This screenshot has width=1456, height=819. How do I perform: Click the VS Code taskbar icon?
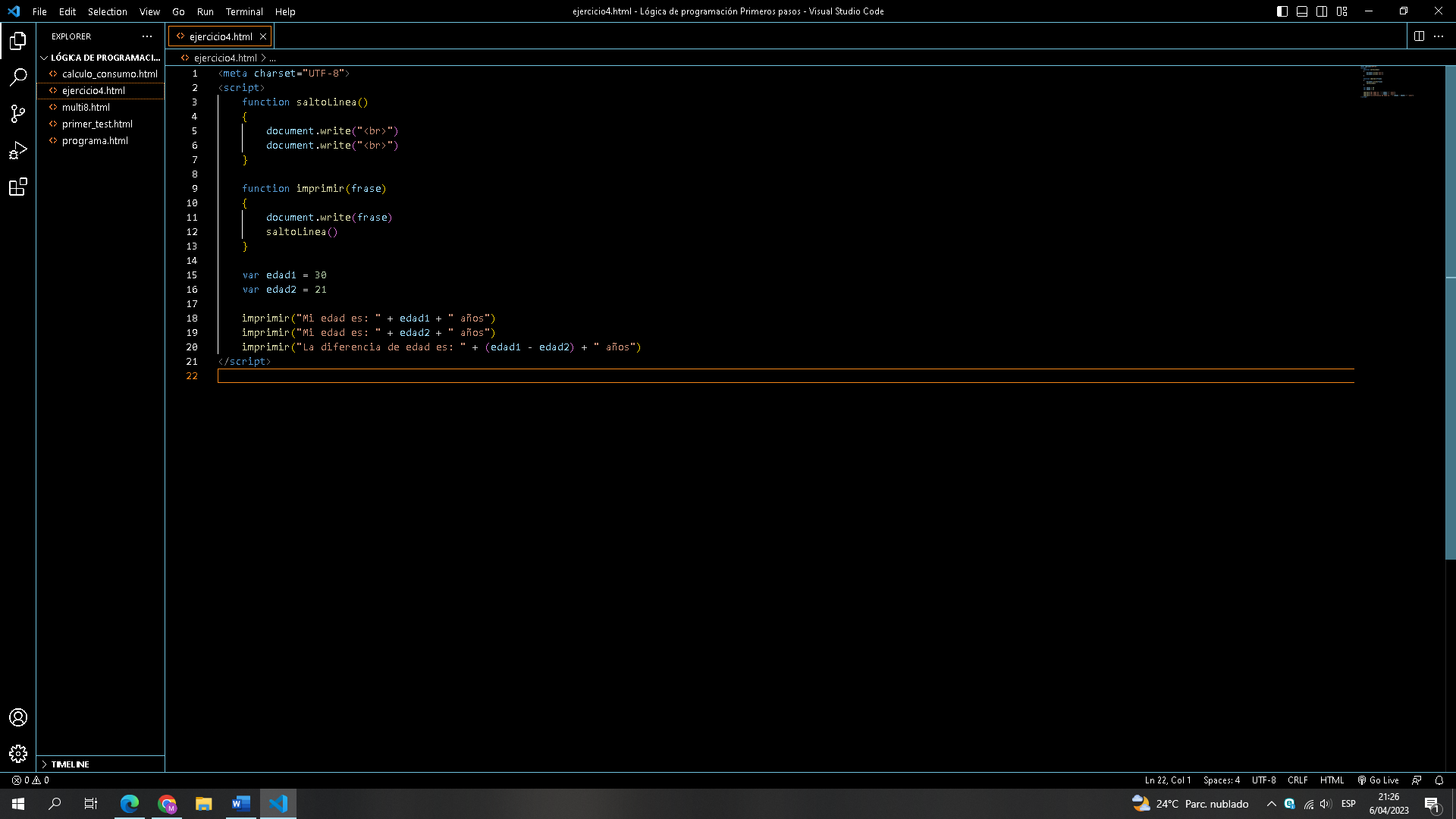coord(278,804)
